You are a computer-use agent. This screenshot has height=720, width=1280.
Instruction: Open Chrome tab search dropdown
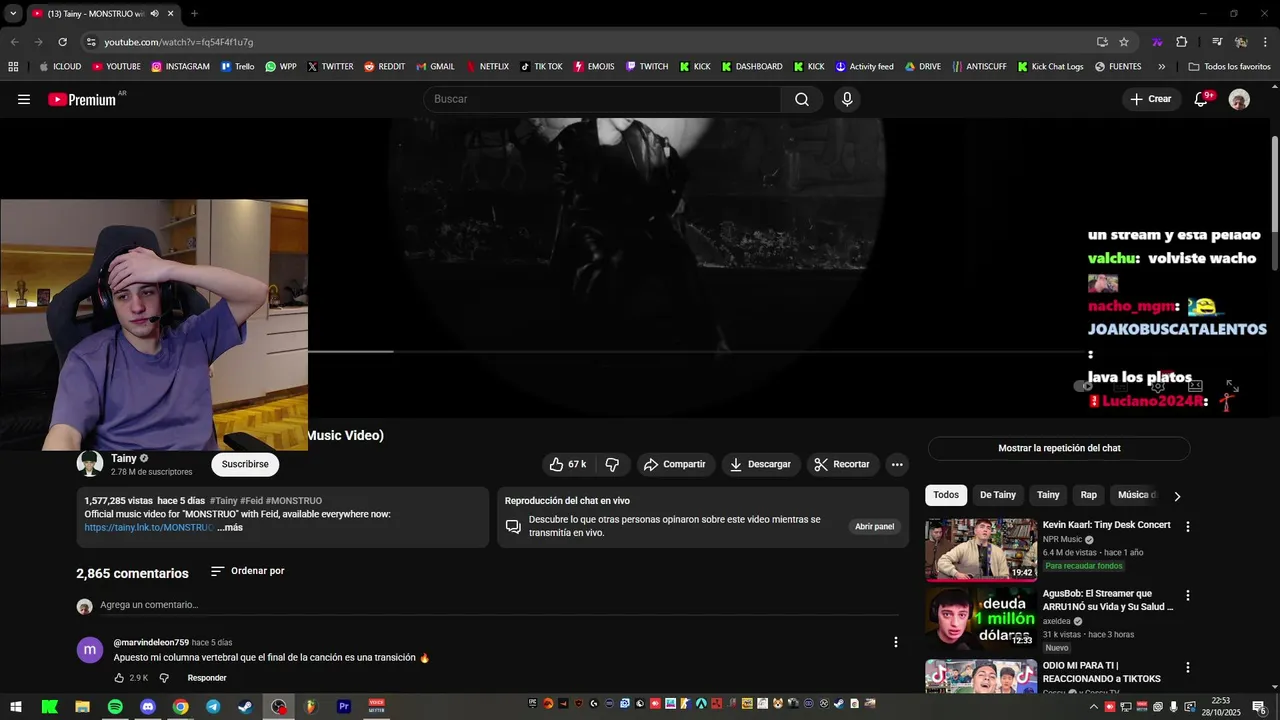pos(13,13)
